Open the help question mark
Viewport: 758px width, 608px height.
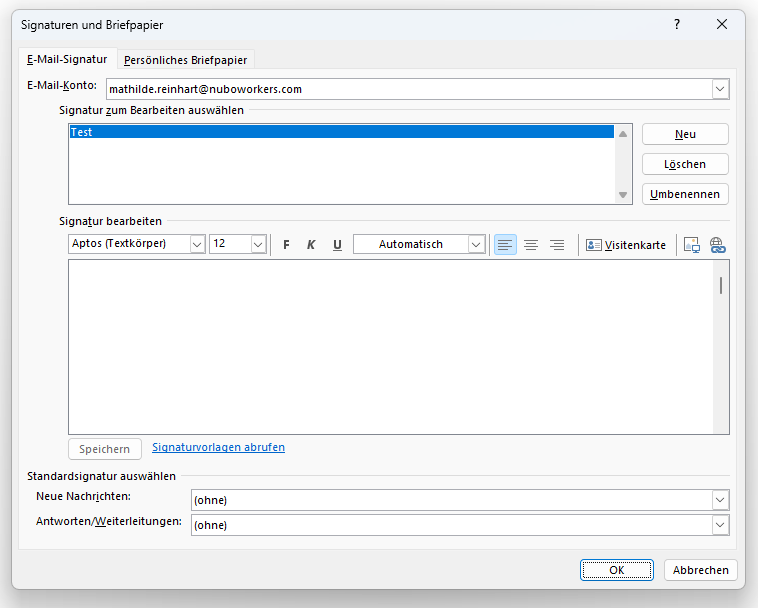tap(677, 24)
